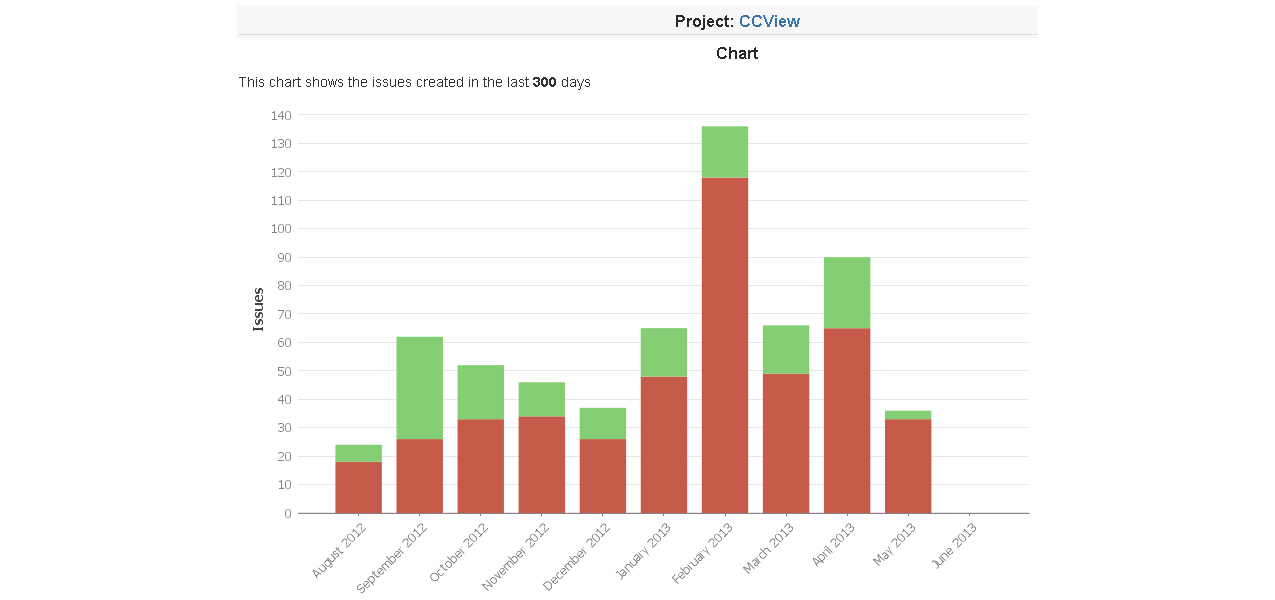Select red segment of May 2013 bar

[x=907, y=466]
